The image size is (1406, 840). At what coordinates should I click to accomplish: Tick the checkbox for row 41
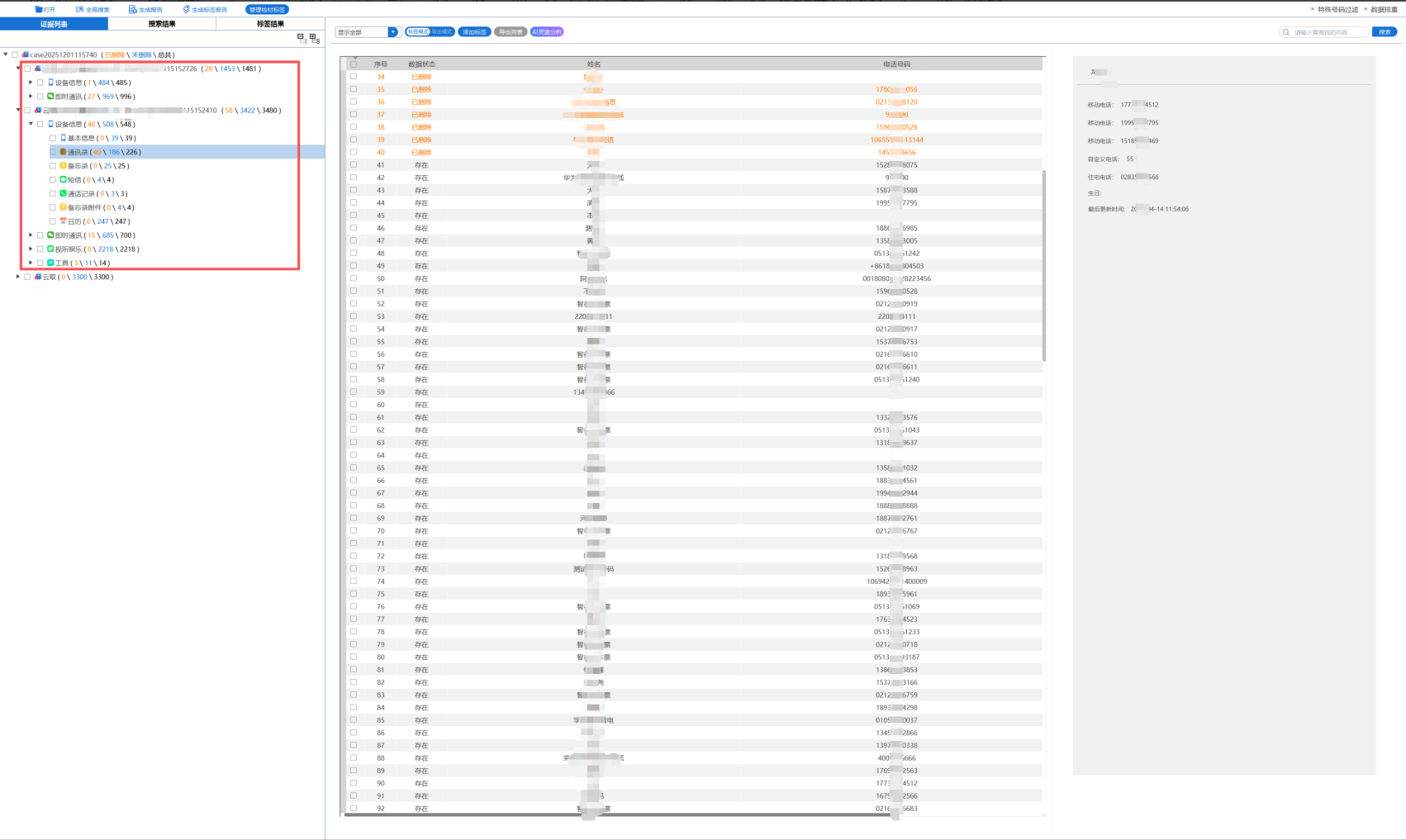point(354,165)
